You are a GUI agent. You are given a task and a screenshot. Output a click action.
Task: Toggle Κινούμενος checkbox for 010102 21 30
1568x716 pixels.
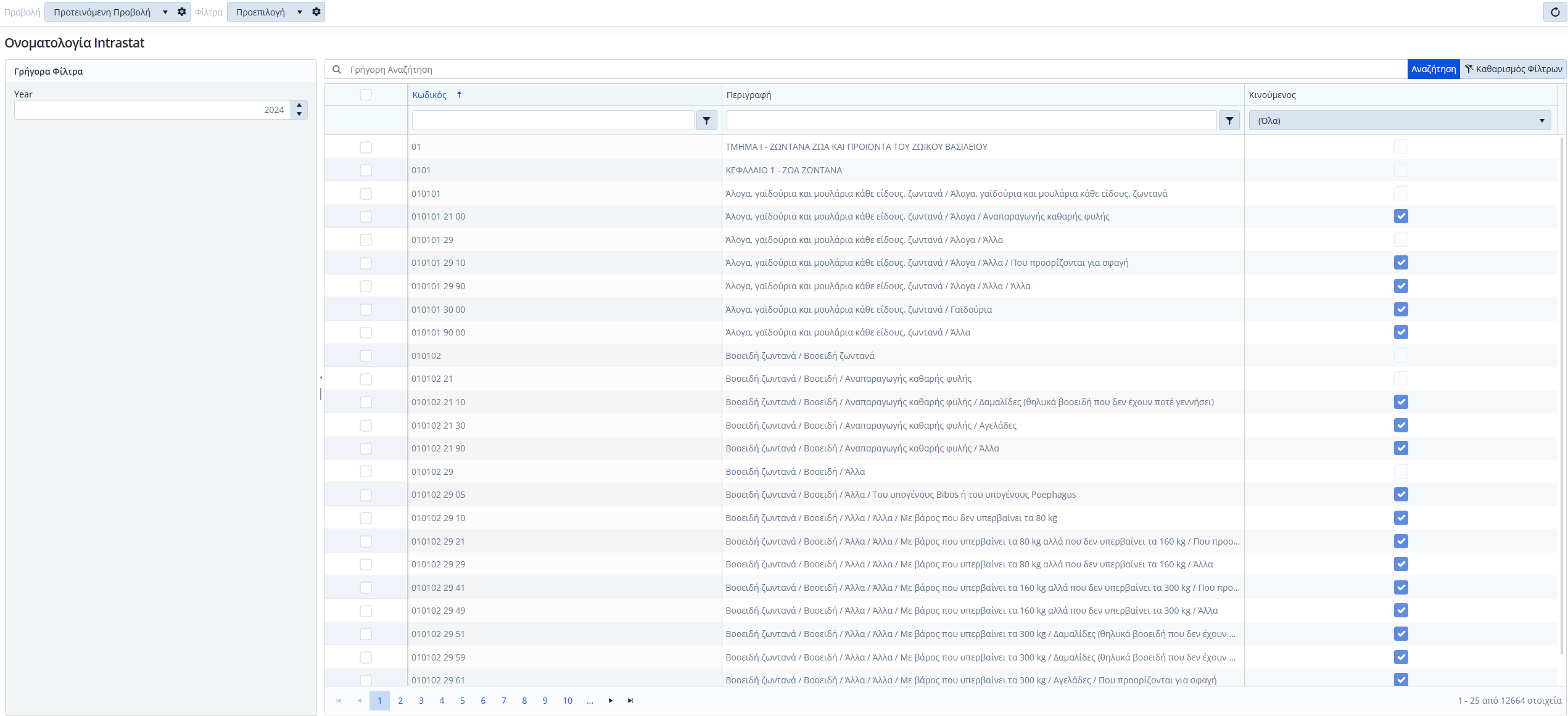pos(1401,426)
